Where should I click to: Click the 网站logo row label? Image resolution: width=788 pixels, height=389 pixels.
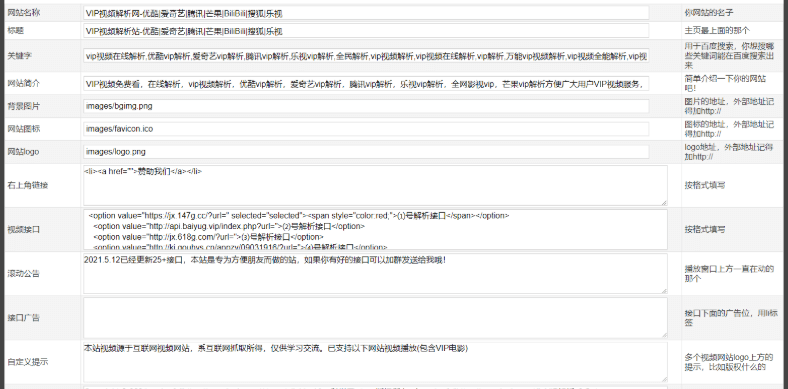pyautogui.click(x=23, y=151)
